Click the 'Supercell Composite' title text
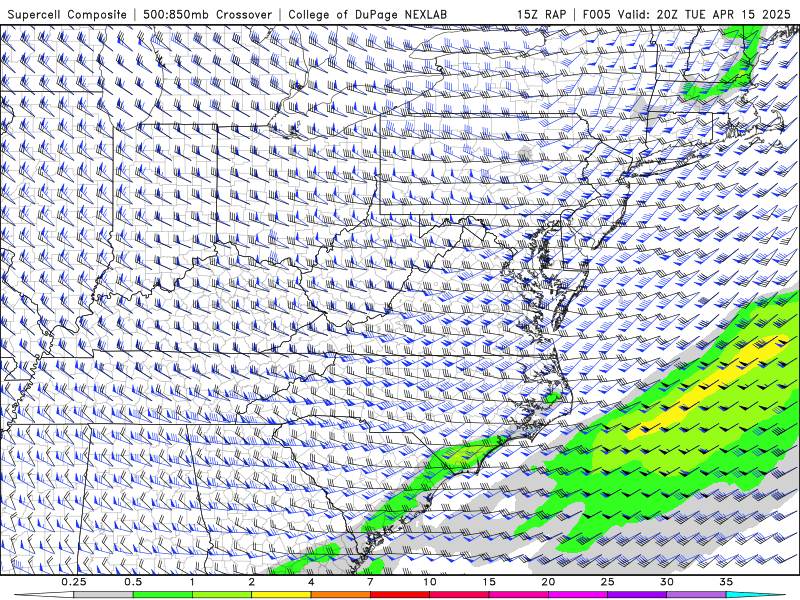Image resolution: width=800 pixels, height=600 pixels. (67, 14)
